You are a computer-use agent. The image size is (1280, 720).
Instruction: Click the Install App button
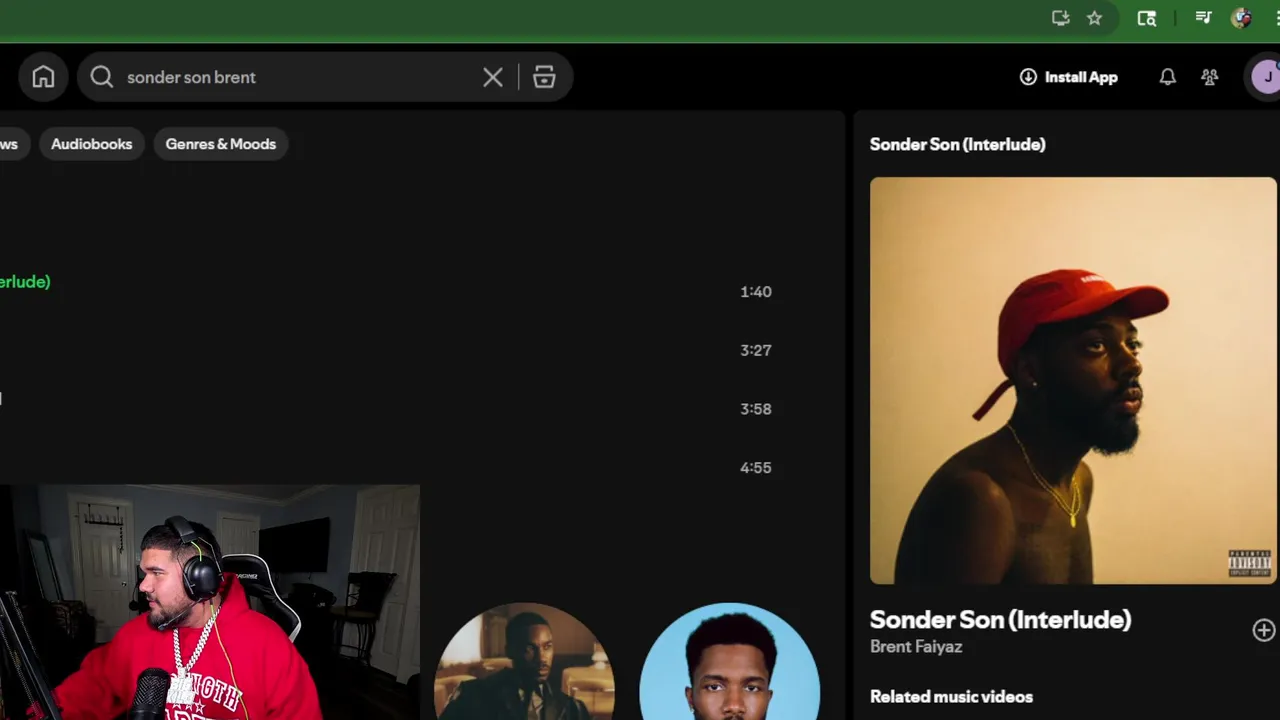1068,77
